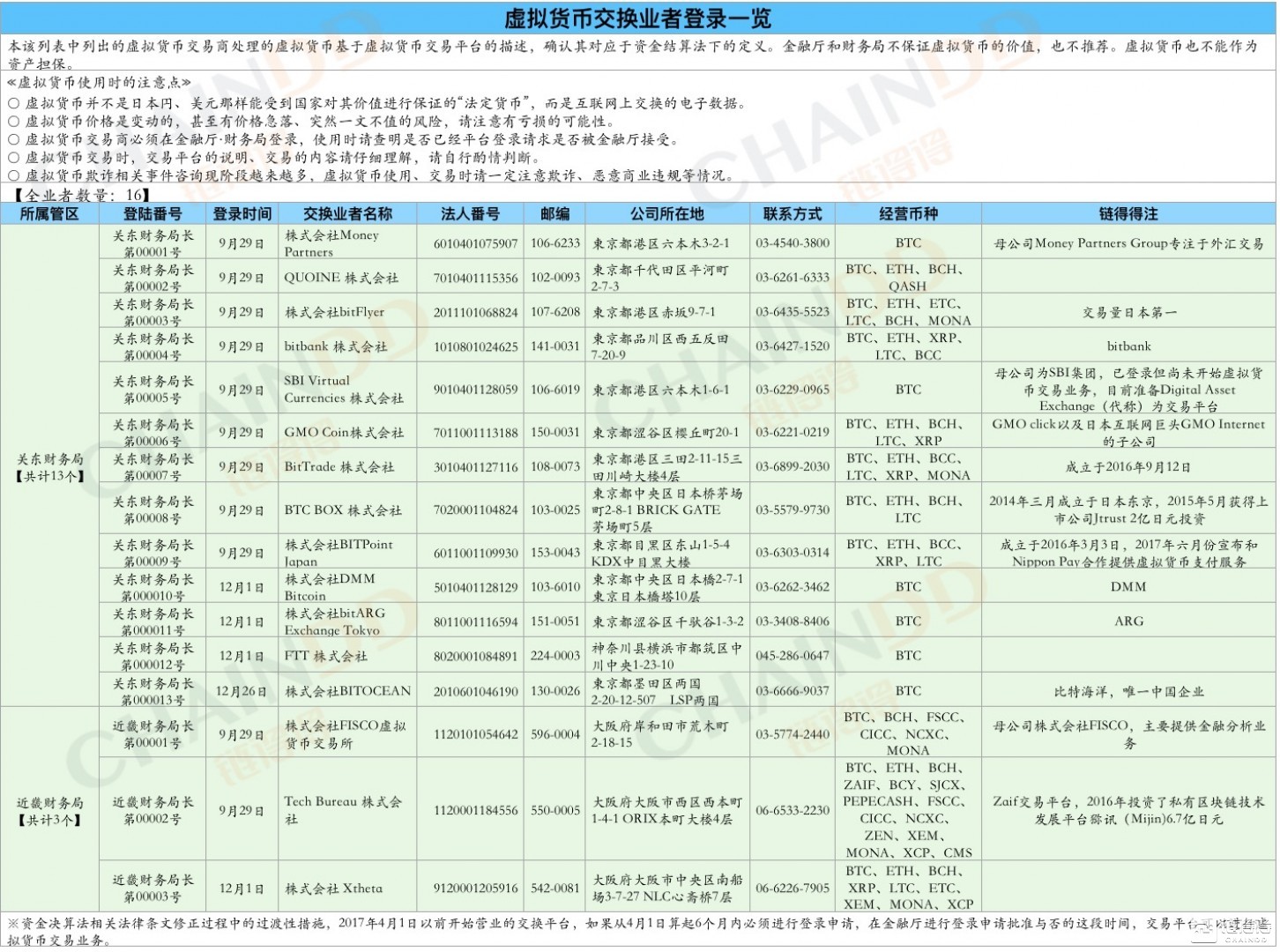Click the 链得得注 column header

[1128, 214]
